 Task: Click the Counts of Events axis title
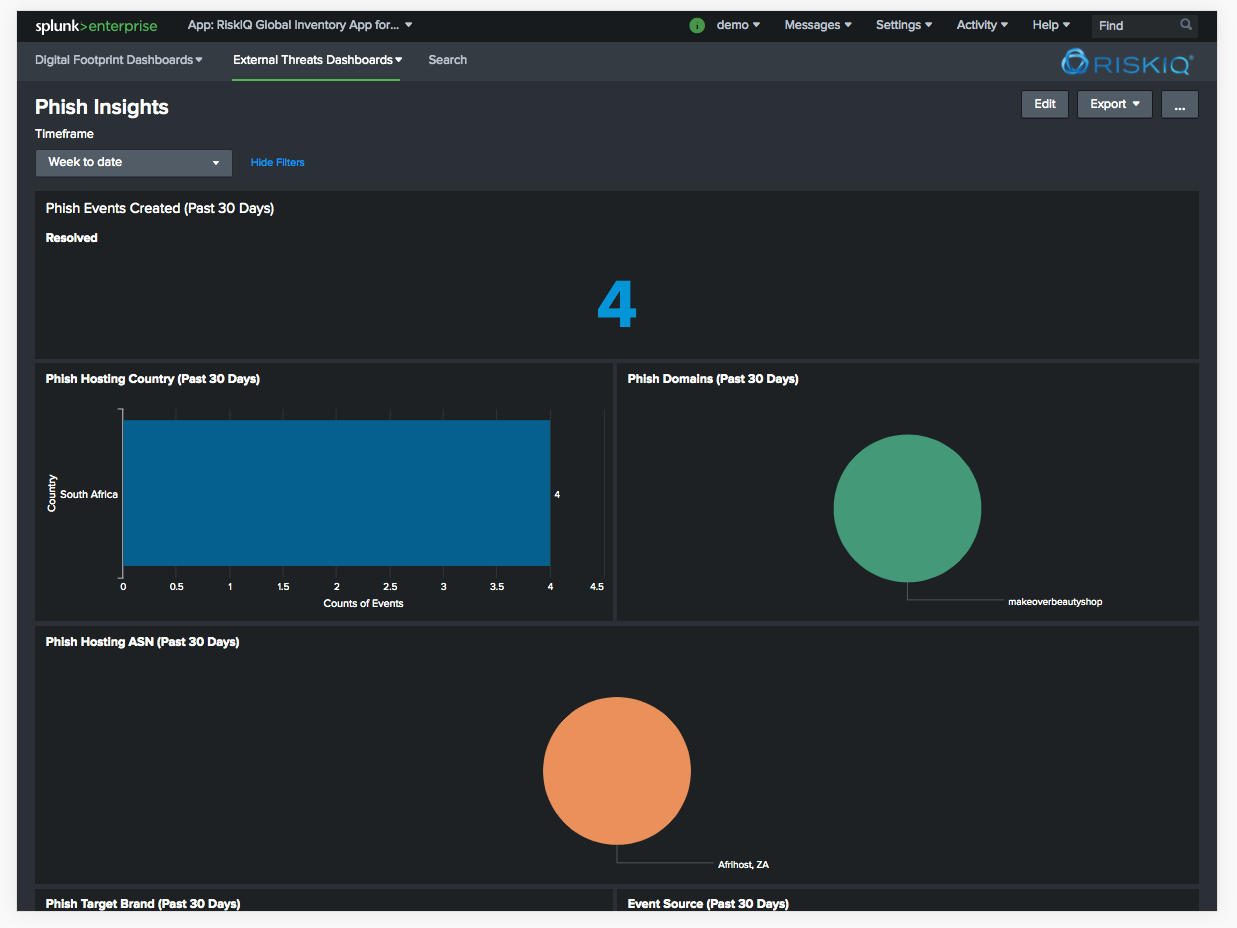(x=364, y=603)
